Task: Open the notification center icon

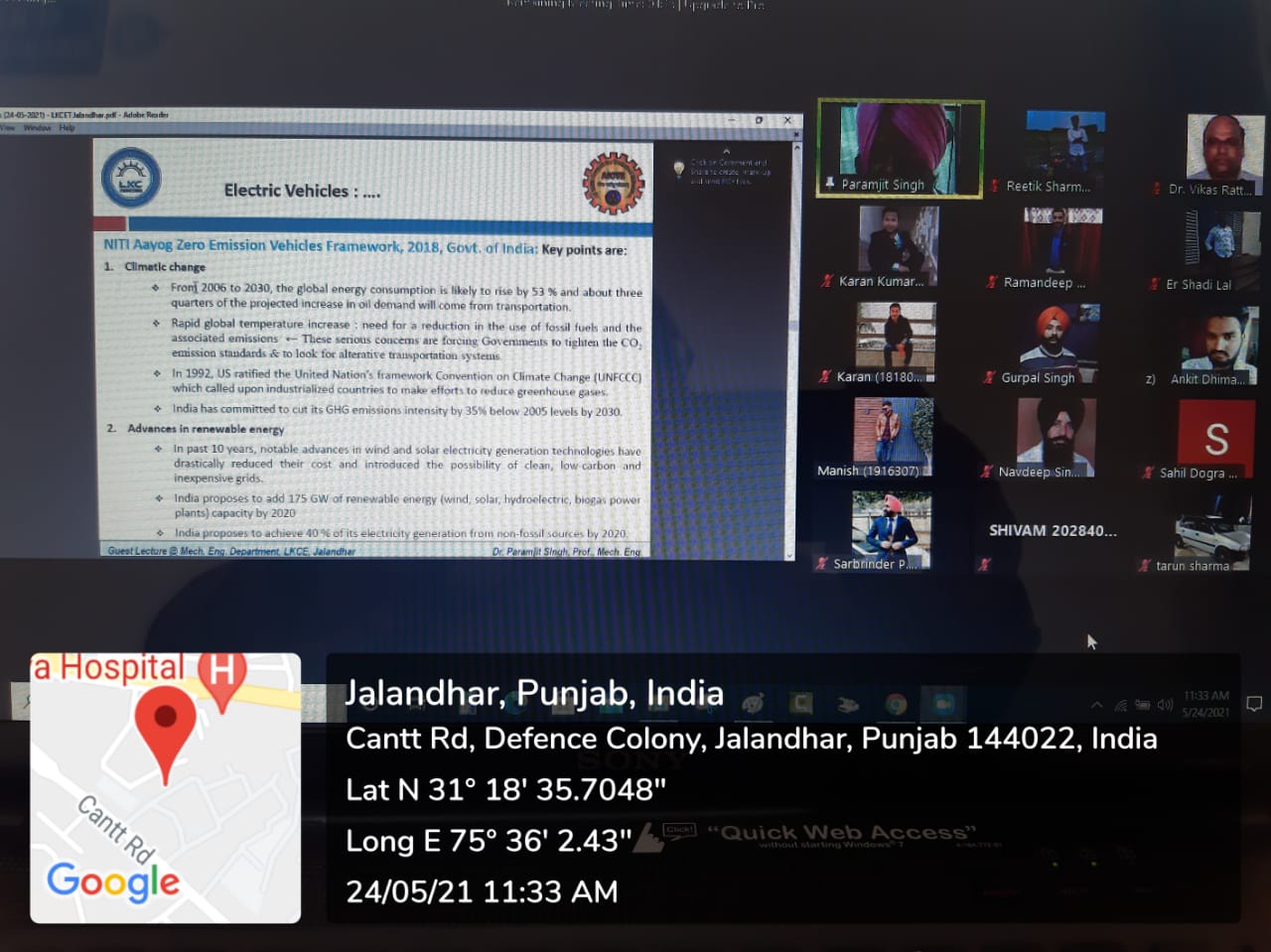Action: click(1254, 704)
